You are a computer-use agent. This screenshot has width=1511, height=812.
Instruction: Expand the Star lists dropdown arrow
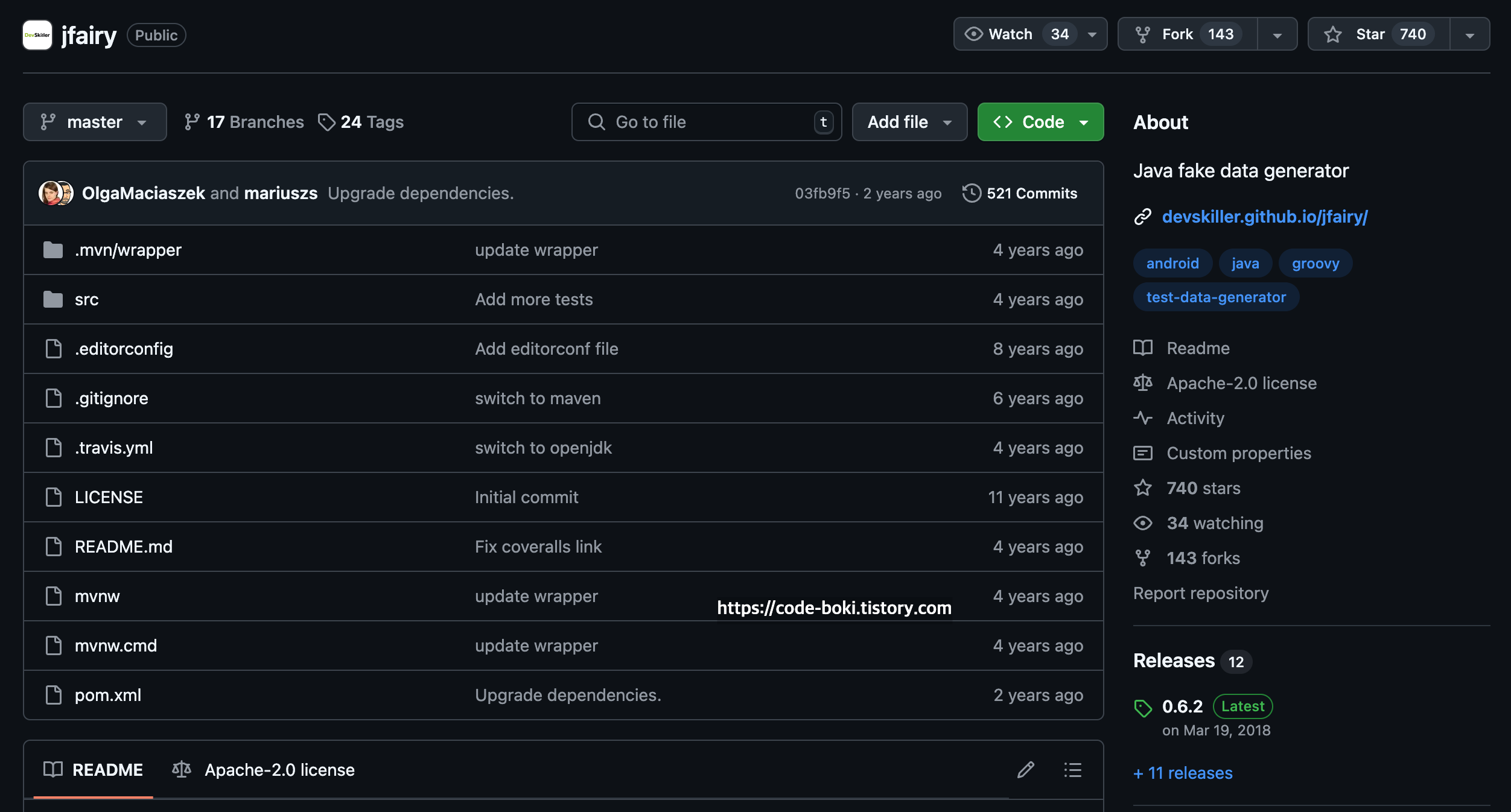[x=1469, y=35]
